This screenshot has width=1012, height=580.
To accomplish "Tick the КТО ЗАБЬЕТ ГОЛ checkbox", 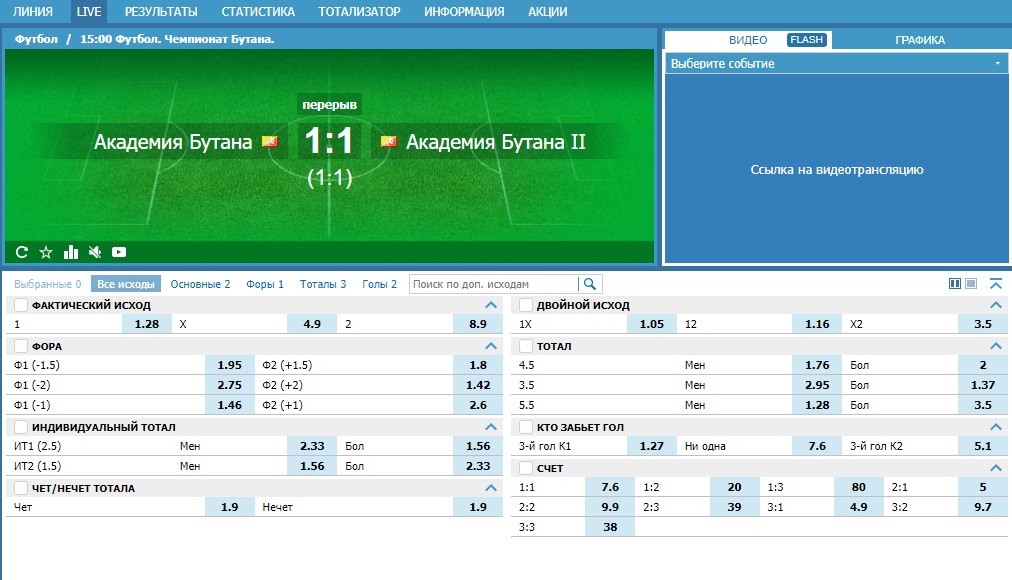I will (526, 427).
